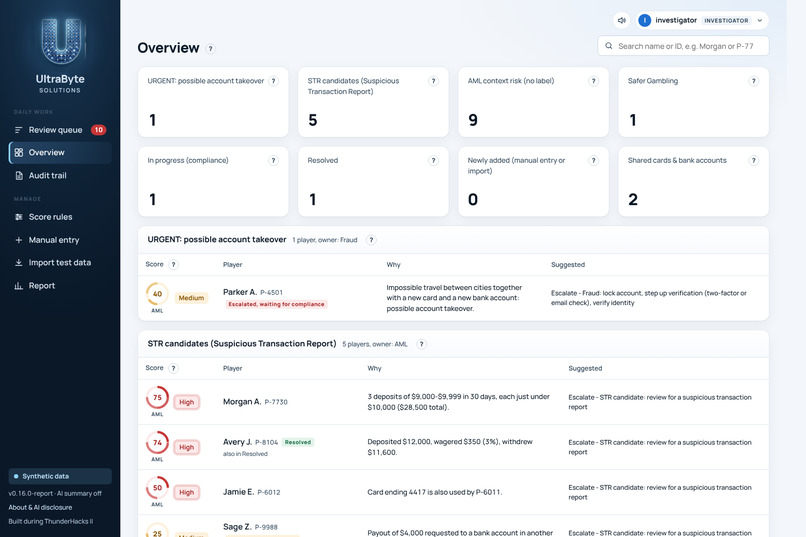Open the In progress (compliance) card
This screenshot has height=537, width=806.
pyautogui.click(x=213, y=181)
